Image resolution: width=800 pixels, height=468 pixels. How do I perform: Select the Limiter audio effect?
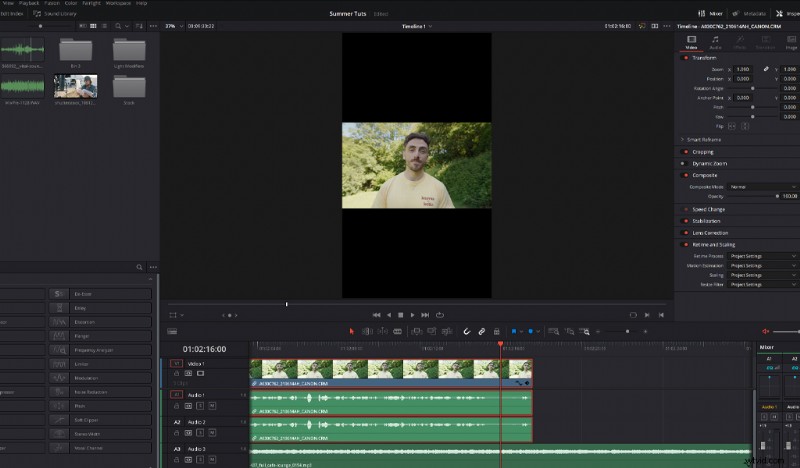(x=101, y=364)
